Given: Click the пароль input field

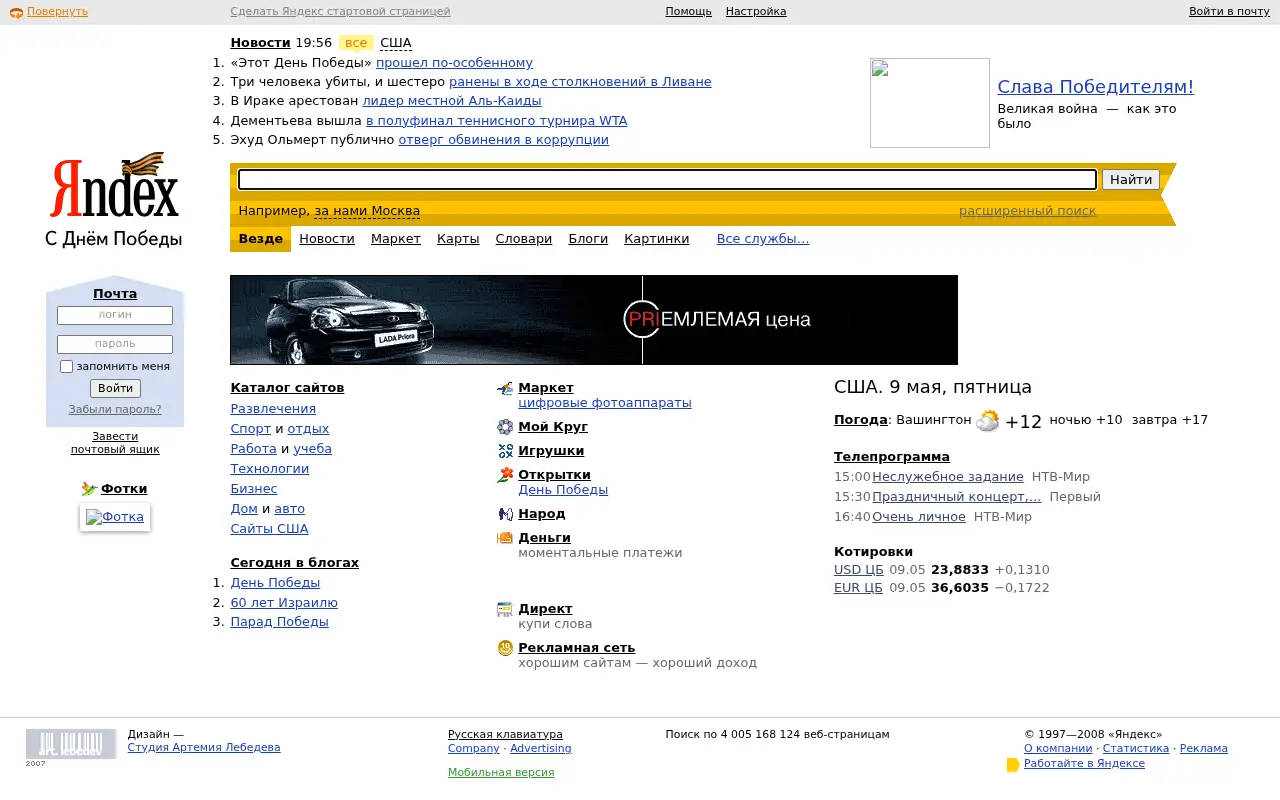Looking at the screenshot, I should coord(115,344).
